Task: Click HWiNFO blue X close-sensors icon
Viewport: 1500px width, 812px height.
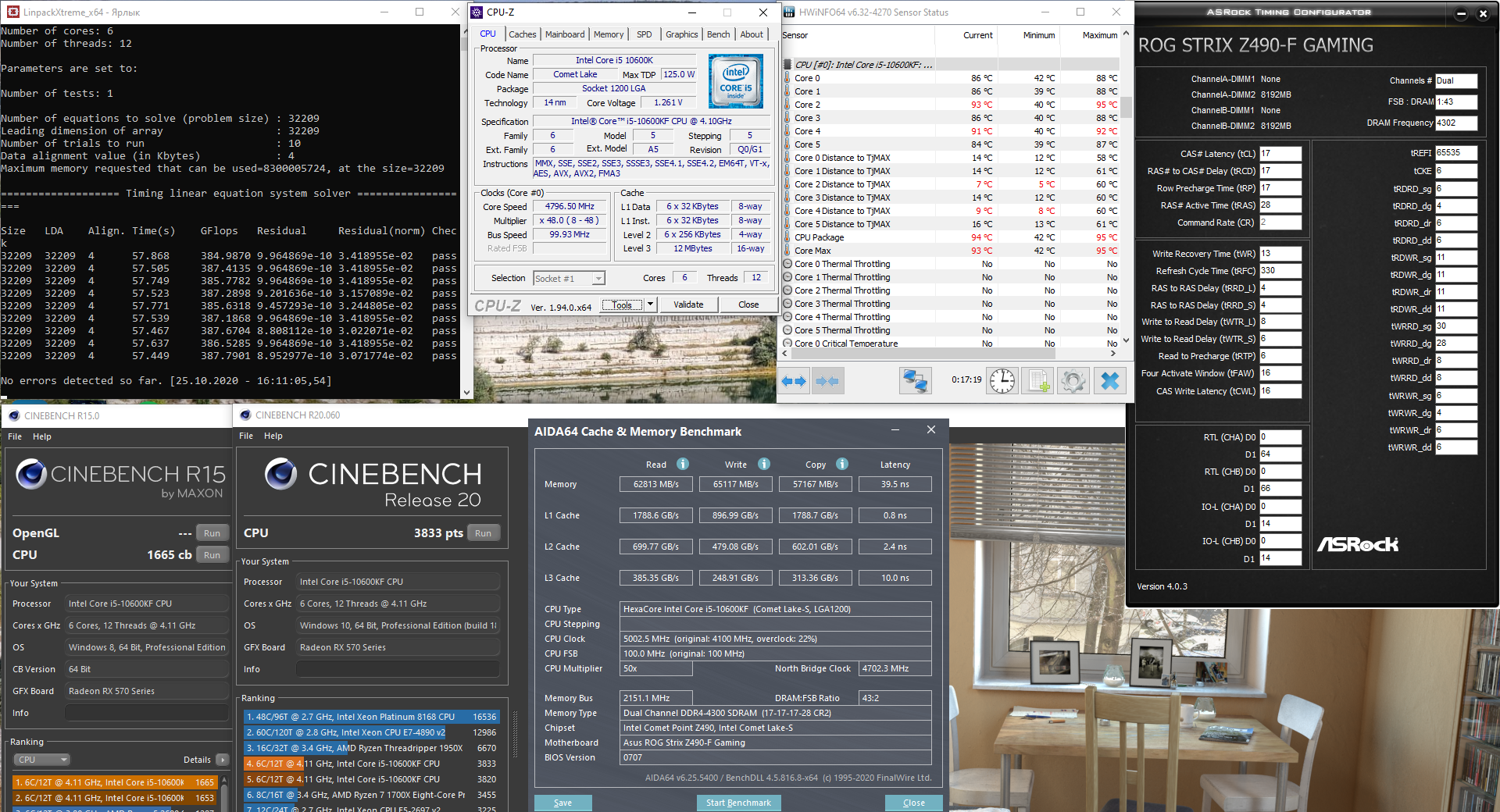Action: 1109,381
